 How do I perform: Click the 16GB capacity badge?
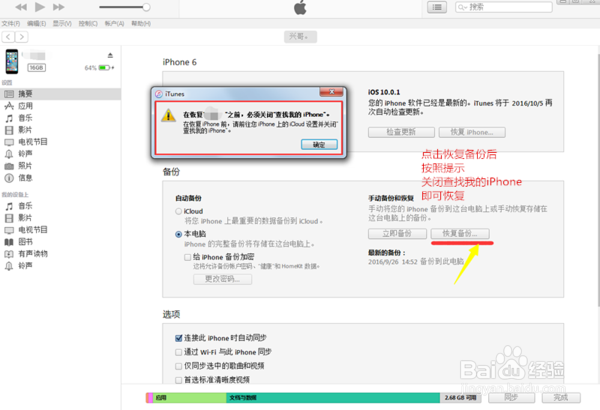[x=36, y=68]
